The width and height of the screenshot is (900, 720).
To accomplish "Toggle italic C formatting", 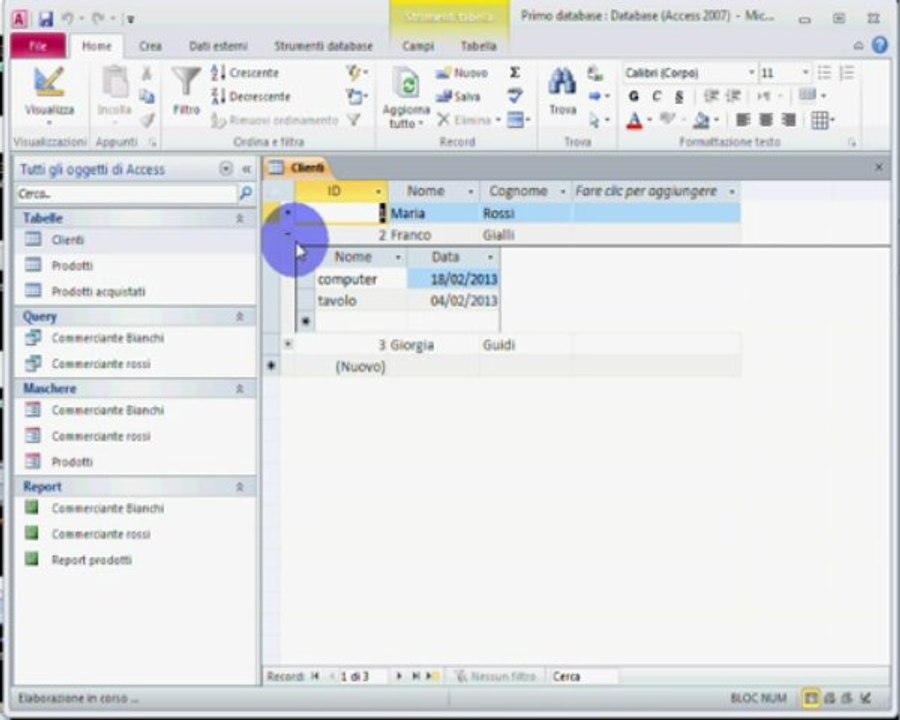I will click(x=657, y=96).
